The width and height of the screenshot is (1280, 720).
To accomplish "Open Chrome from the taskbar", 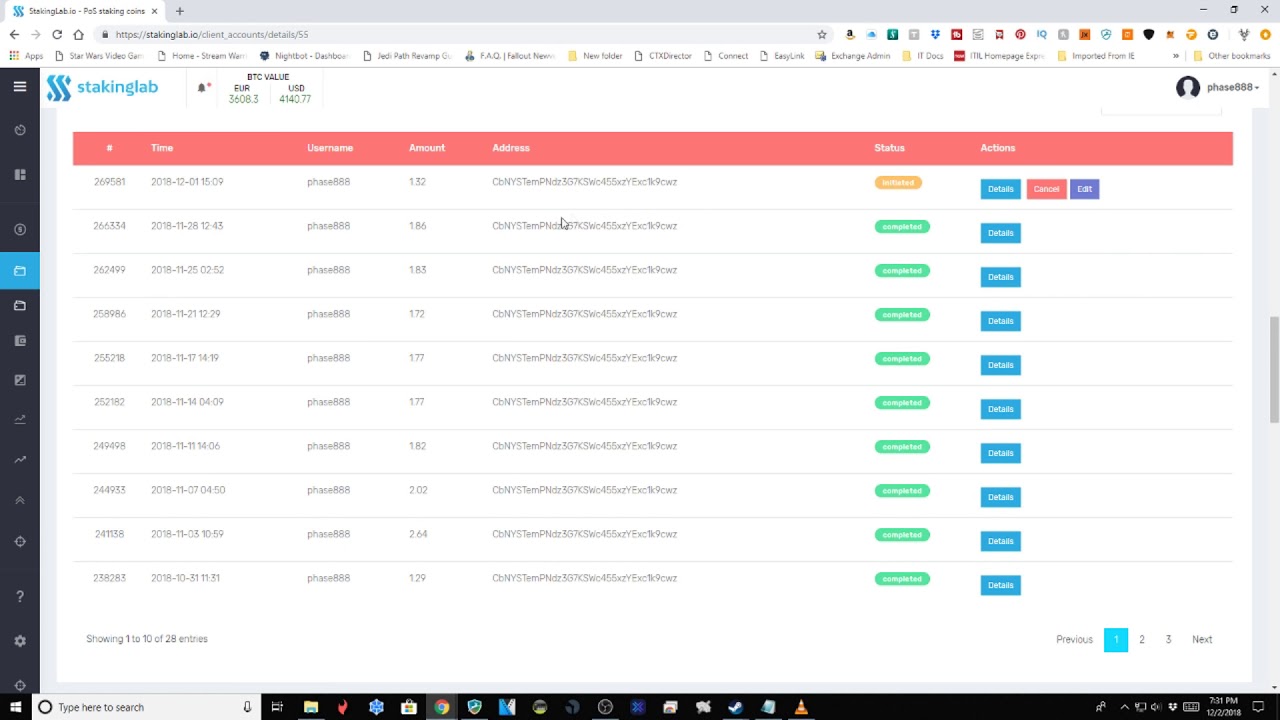I will [x=441, y=707].
